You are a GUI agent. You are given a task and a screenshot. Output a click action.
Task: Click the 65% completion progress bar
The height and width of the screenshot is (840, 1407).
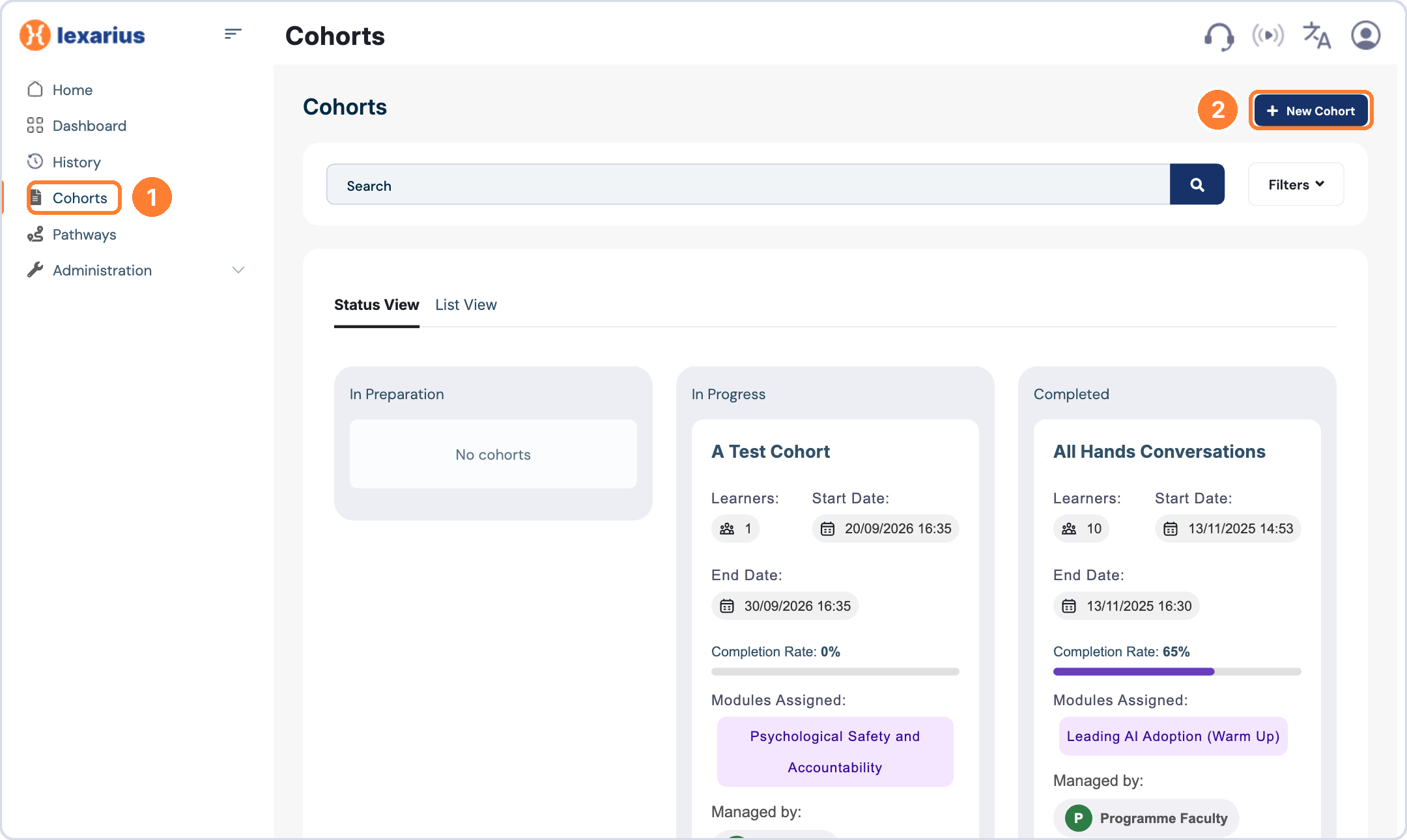(1177, 671)
